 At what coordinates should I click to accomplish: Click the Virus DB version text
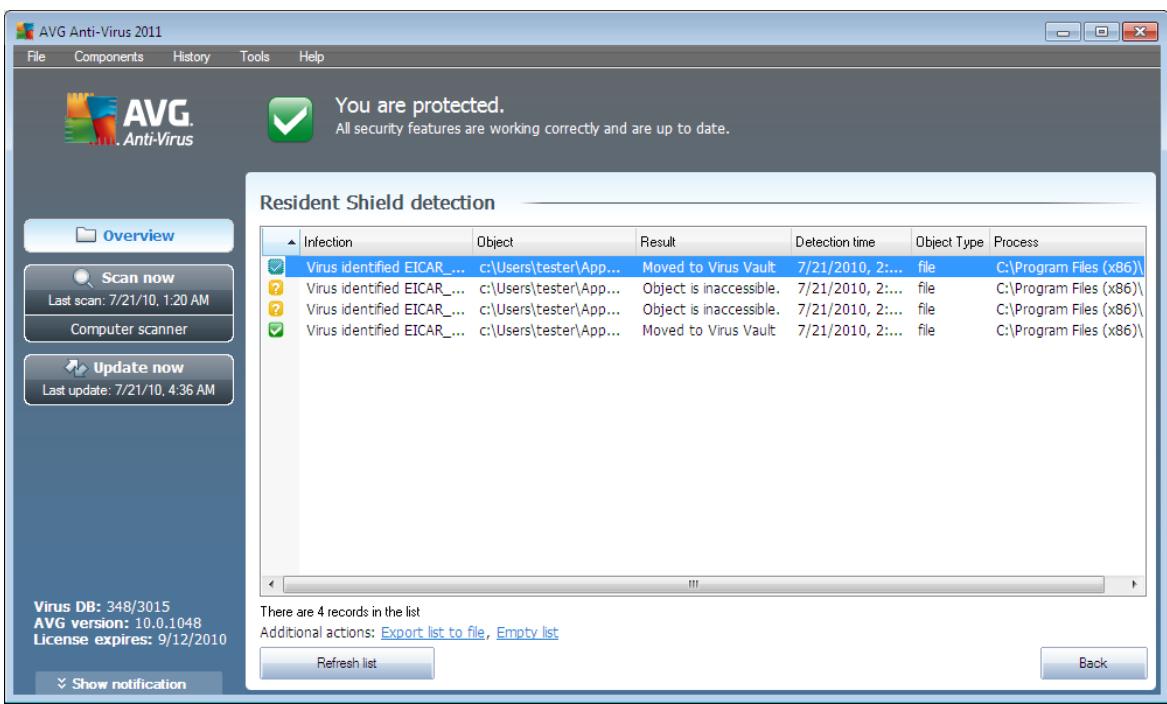(101, 607)
